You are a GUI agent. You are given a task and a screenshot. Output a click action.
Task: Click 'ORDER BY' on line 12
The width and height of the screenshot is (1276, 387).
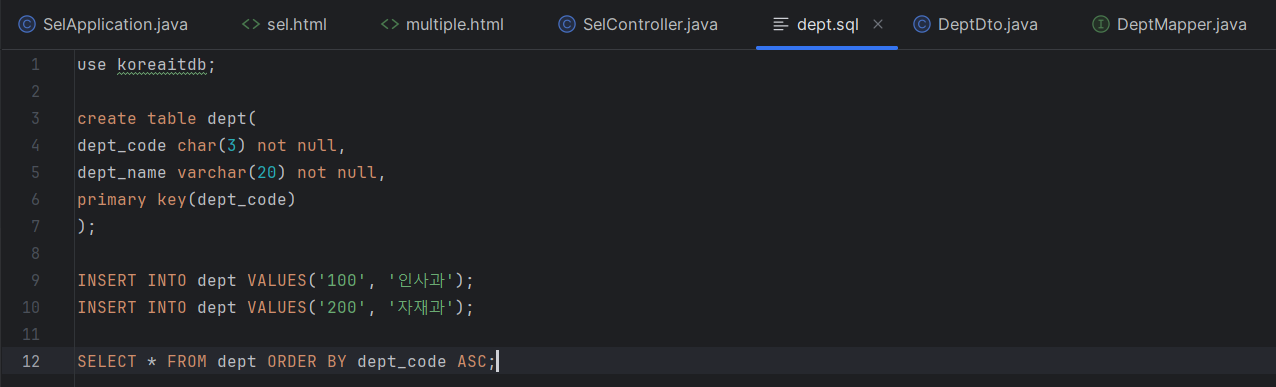click(307, 361)
